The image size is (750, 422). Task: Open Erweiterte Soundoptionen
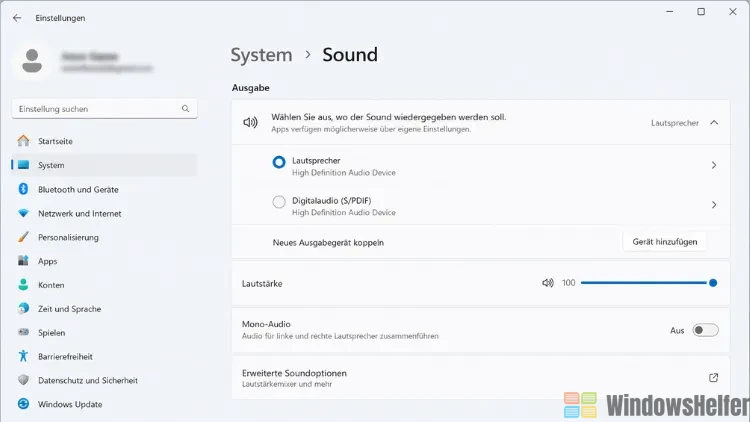481,378
